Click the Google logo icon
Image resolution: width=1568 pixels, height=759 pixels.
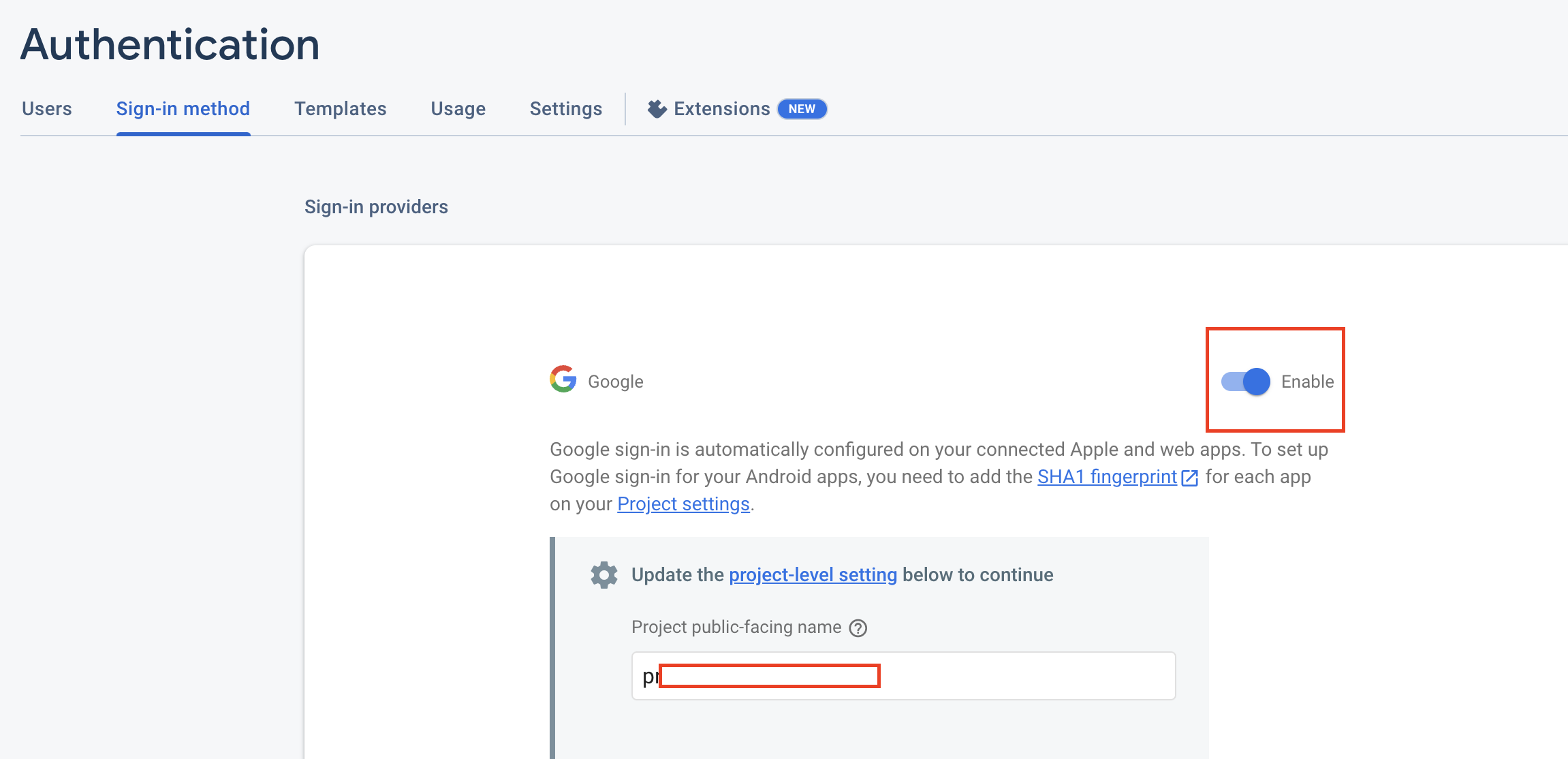[x=563, y=379]
